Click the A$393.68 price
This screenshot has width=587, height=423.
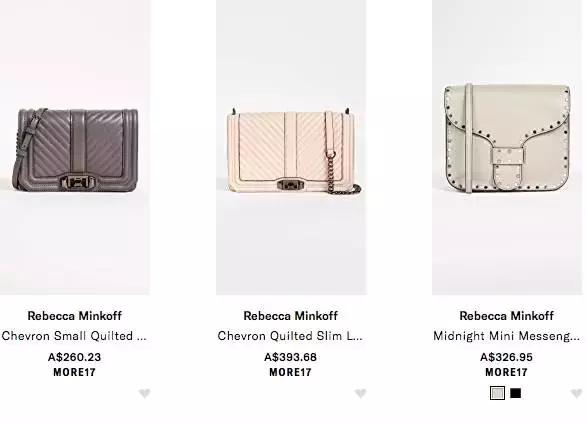tap(291, 357)
